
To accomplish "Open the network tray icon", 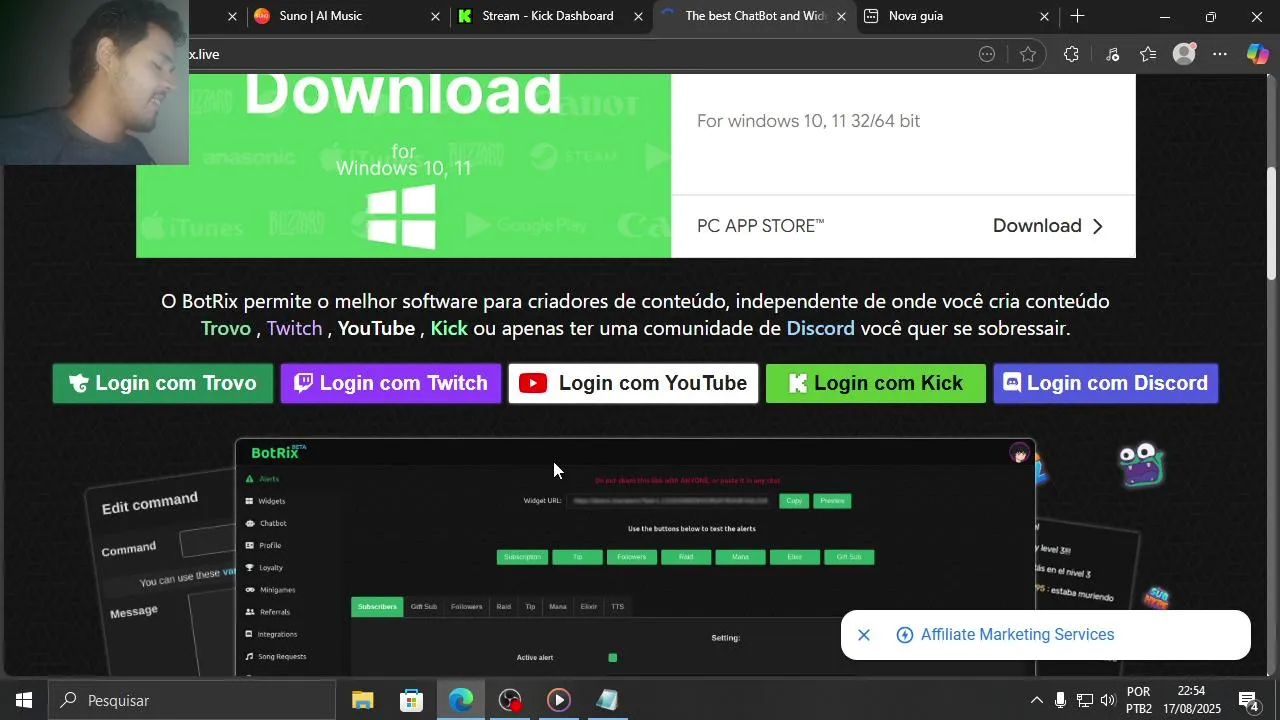I will click(1084, 700).
